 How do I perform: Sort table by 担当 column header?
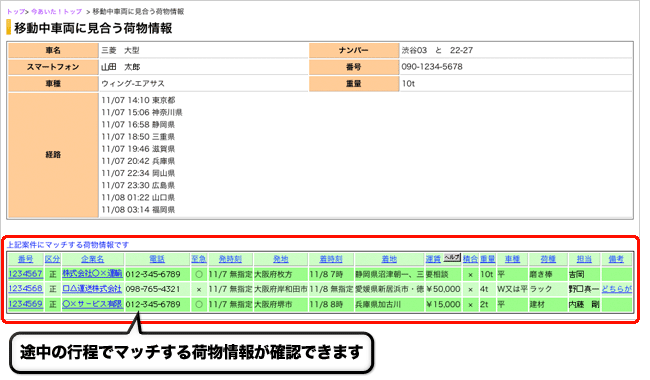point(584,259)
